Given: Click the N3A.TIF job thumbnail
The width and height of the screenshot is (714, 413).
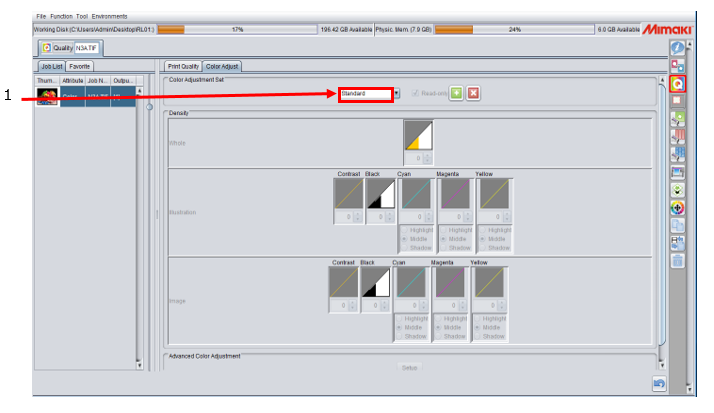Looking at the screenshot, I should tap(48, 97).
